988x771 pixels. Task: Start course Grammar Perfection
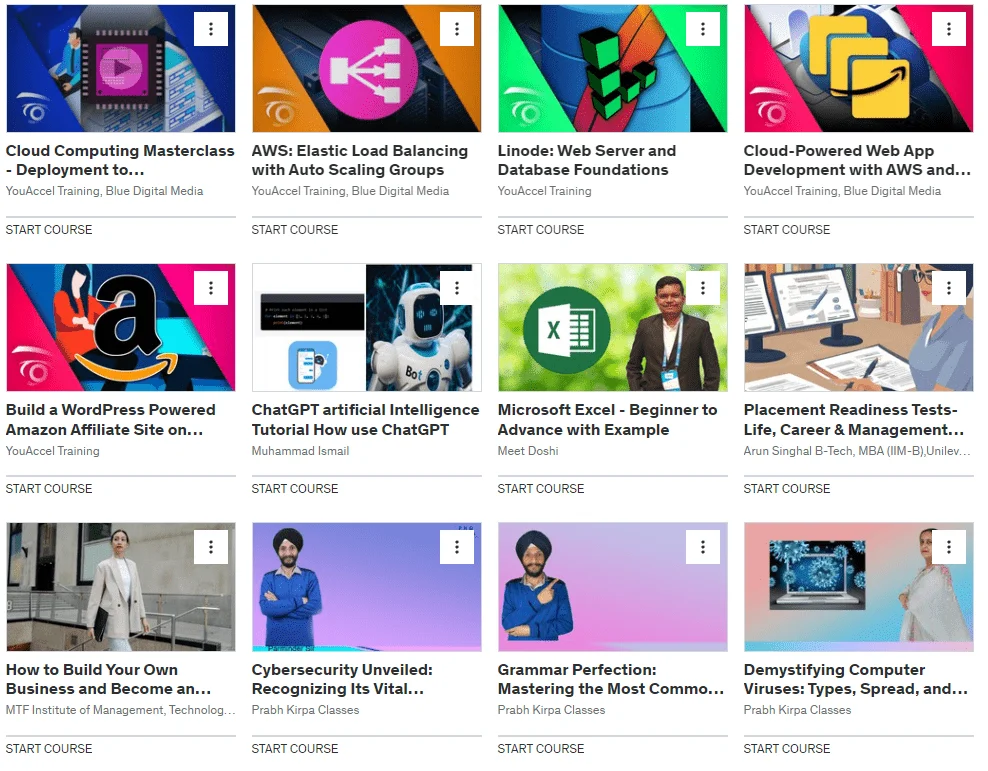(541, 749)
